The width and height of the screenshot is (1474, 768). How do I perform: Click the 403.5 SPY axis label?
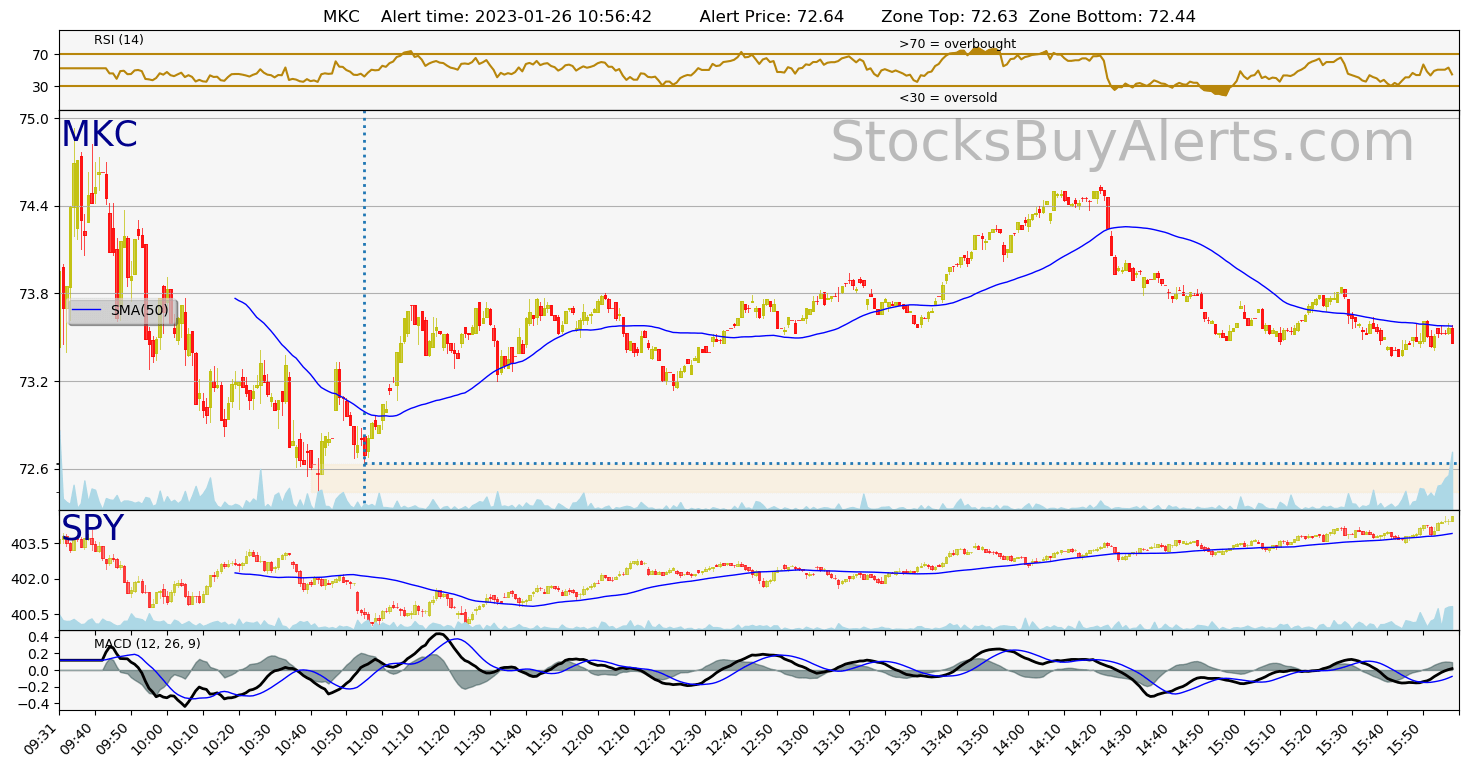tap(30, 544)
